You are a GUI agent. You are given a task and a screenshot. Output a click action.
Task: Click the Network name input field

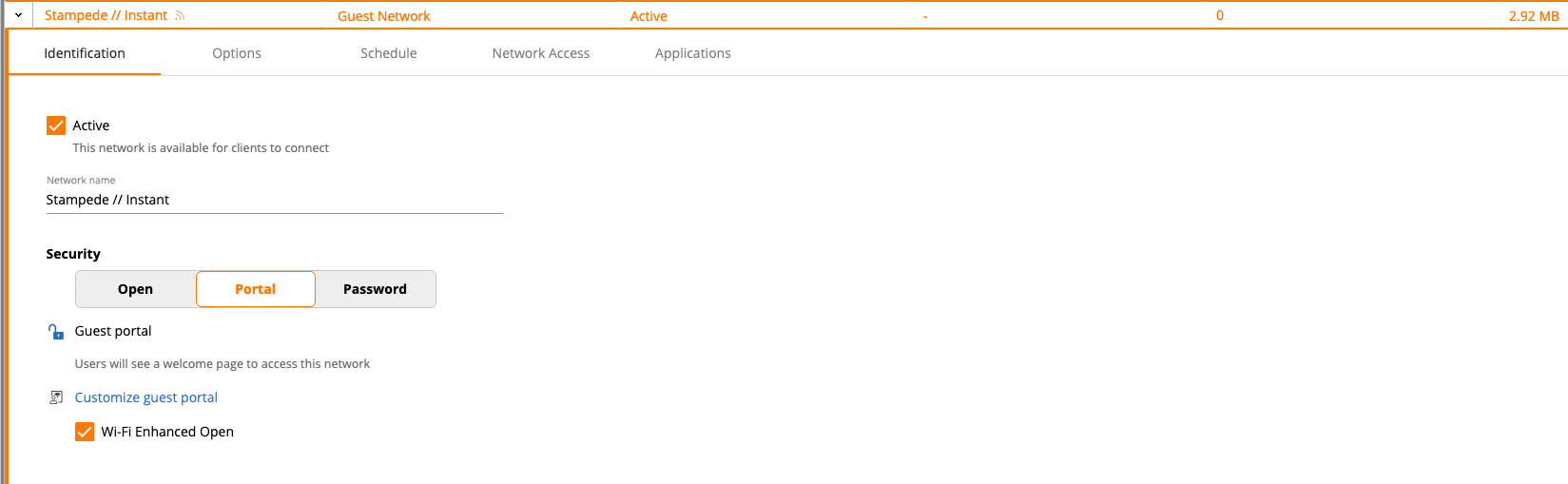point(275,200)
